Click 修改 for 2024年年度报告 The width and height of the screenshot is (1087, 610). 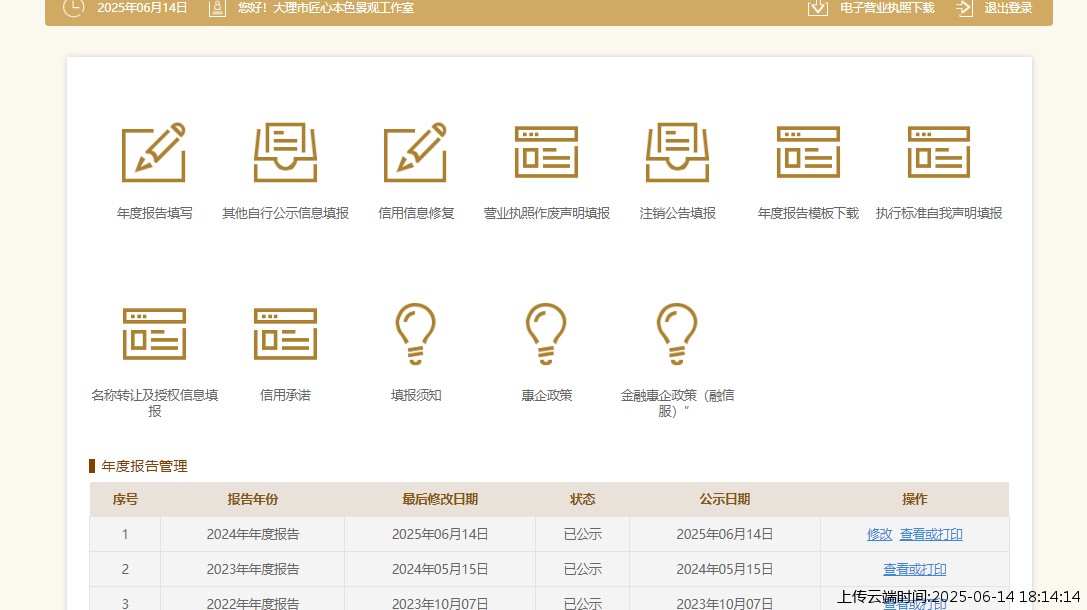pos(879,534)
